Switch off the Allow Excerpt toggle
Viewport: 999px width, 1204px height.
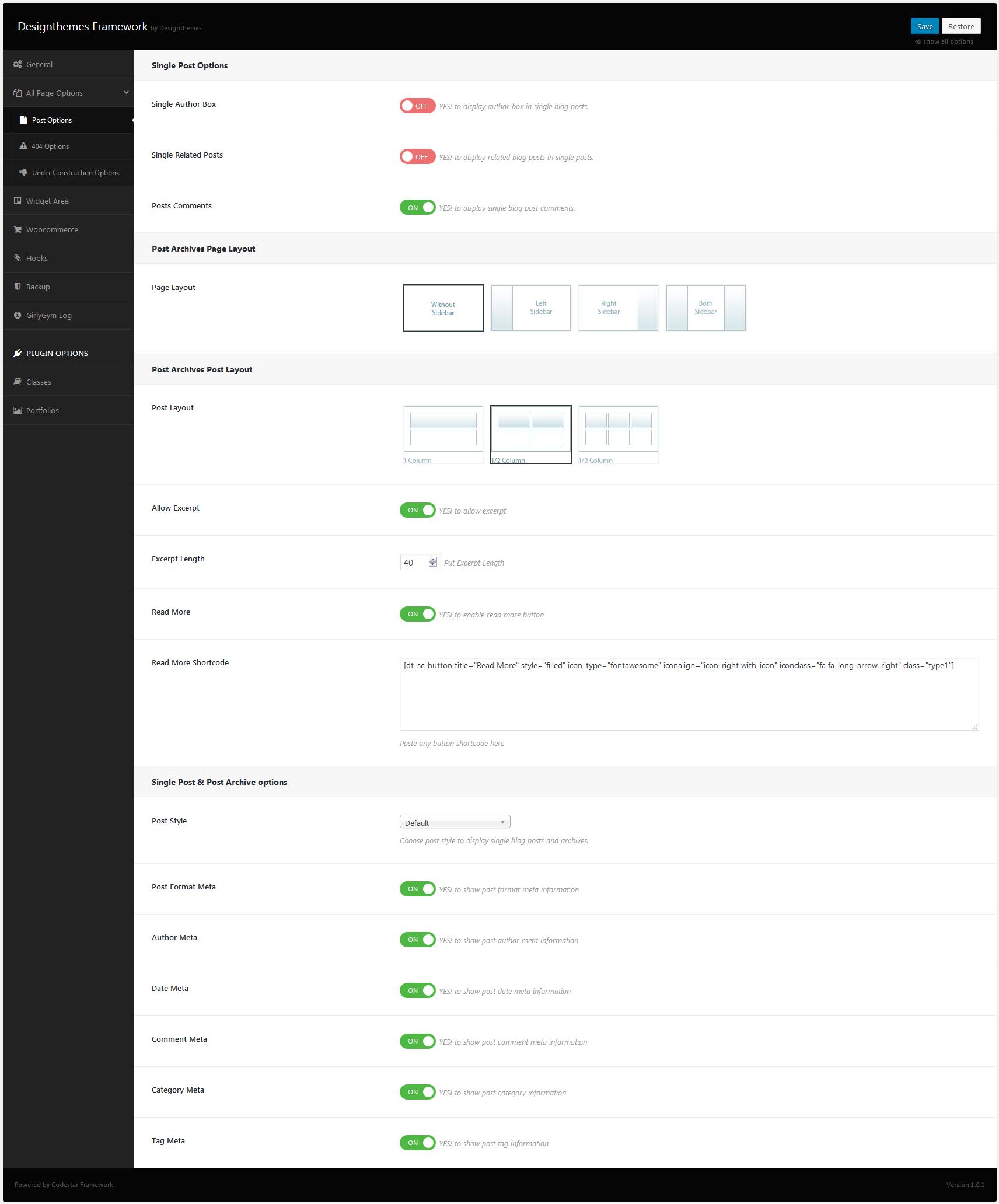click(417, 510)
